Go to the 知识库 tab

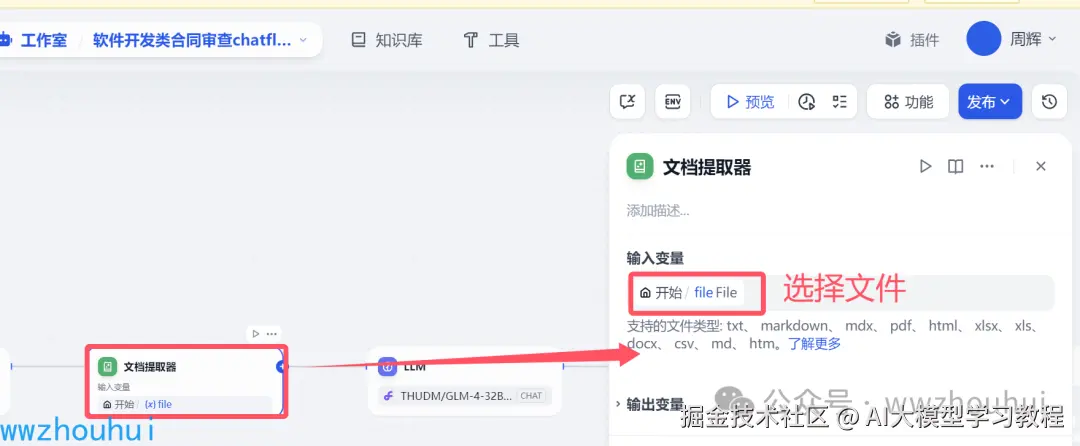[386, 40]
